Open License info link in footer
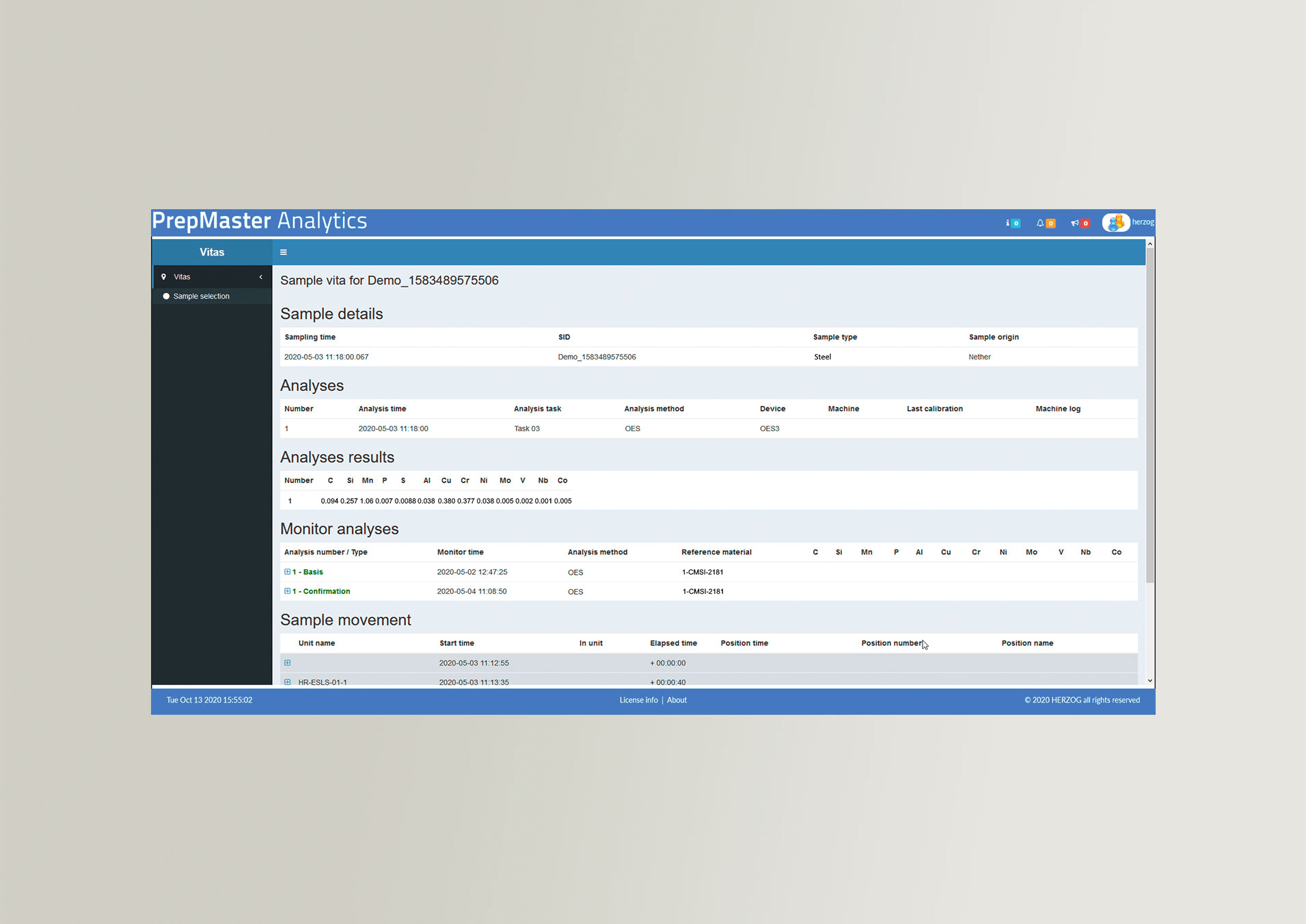Viewport: 1306px width, 924px height. [638, 700]
